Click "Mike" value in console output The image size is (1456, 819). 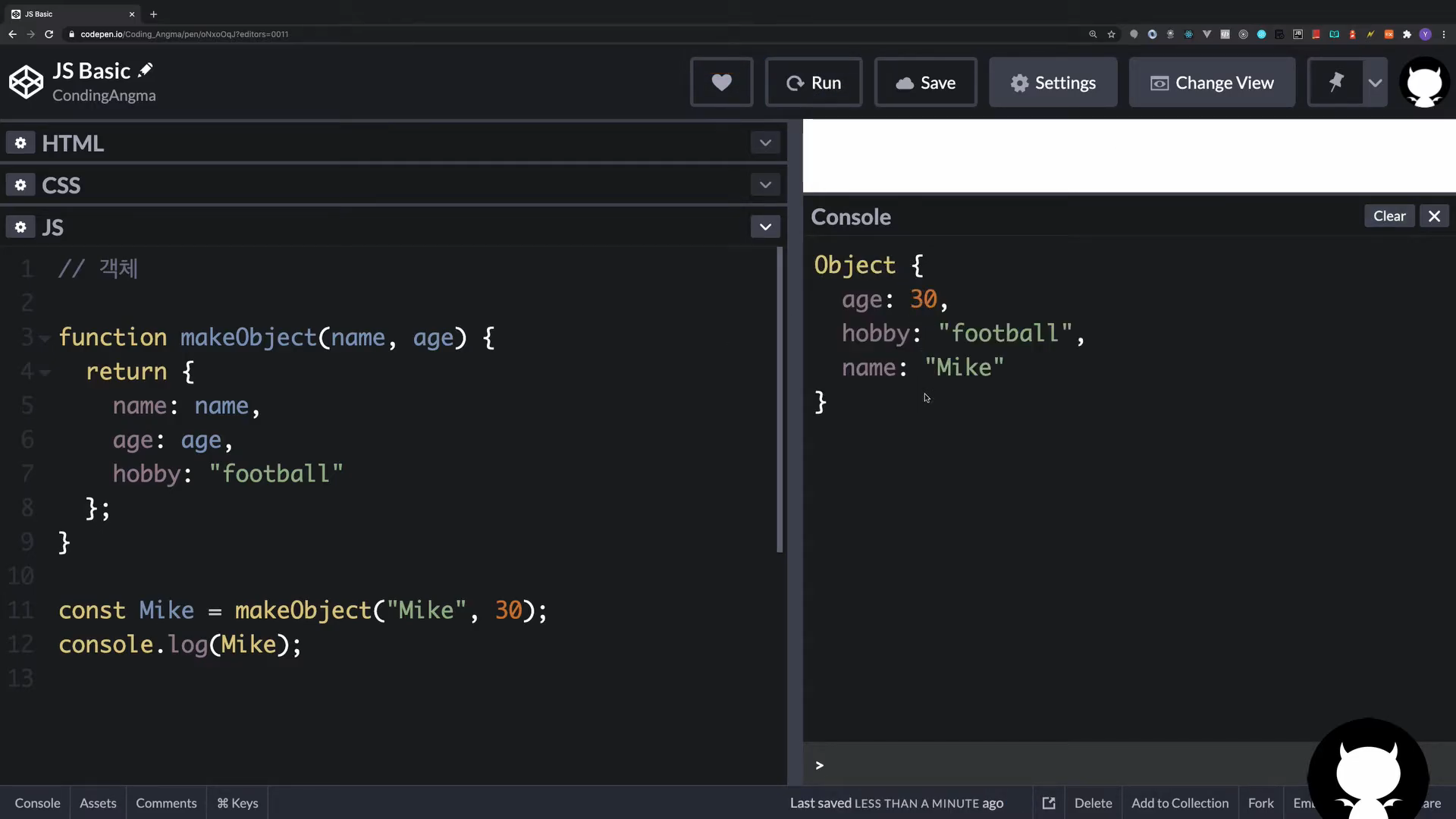(x=964, y=368)
